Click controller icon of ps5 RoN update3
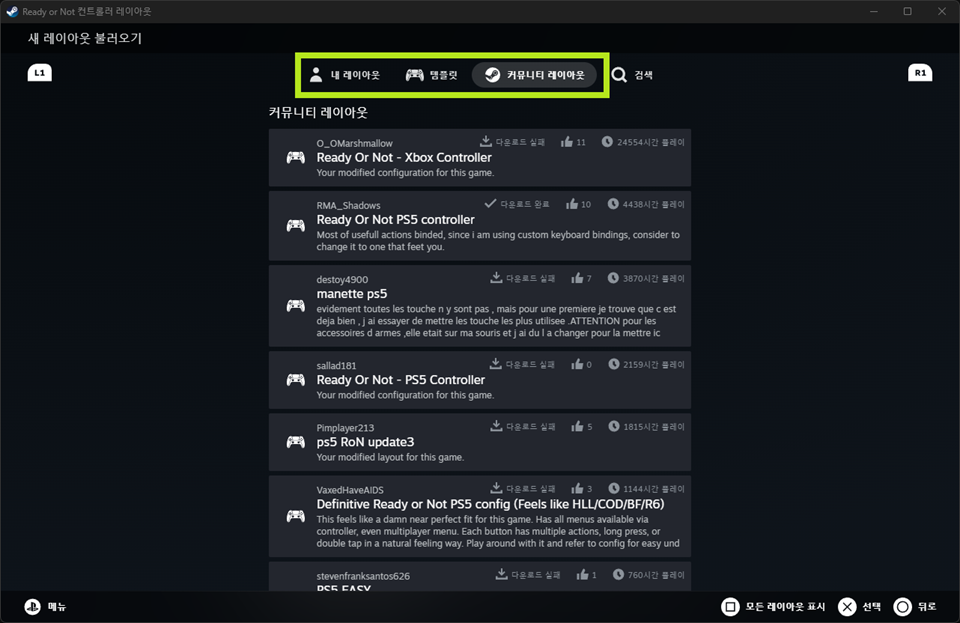The height and width of the screenshot is (623, 960). pyautogui.click(x=296, y=442)
